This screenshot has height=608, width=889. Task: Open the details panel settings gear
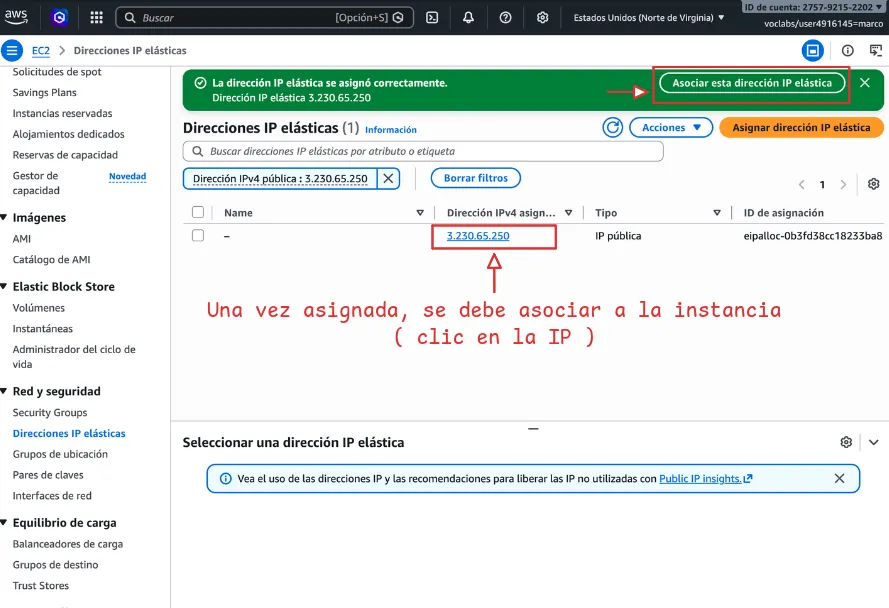(x=846, y=442)
